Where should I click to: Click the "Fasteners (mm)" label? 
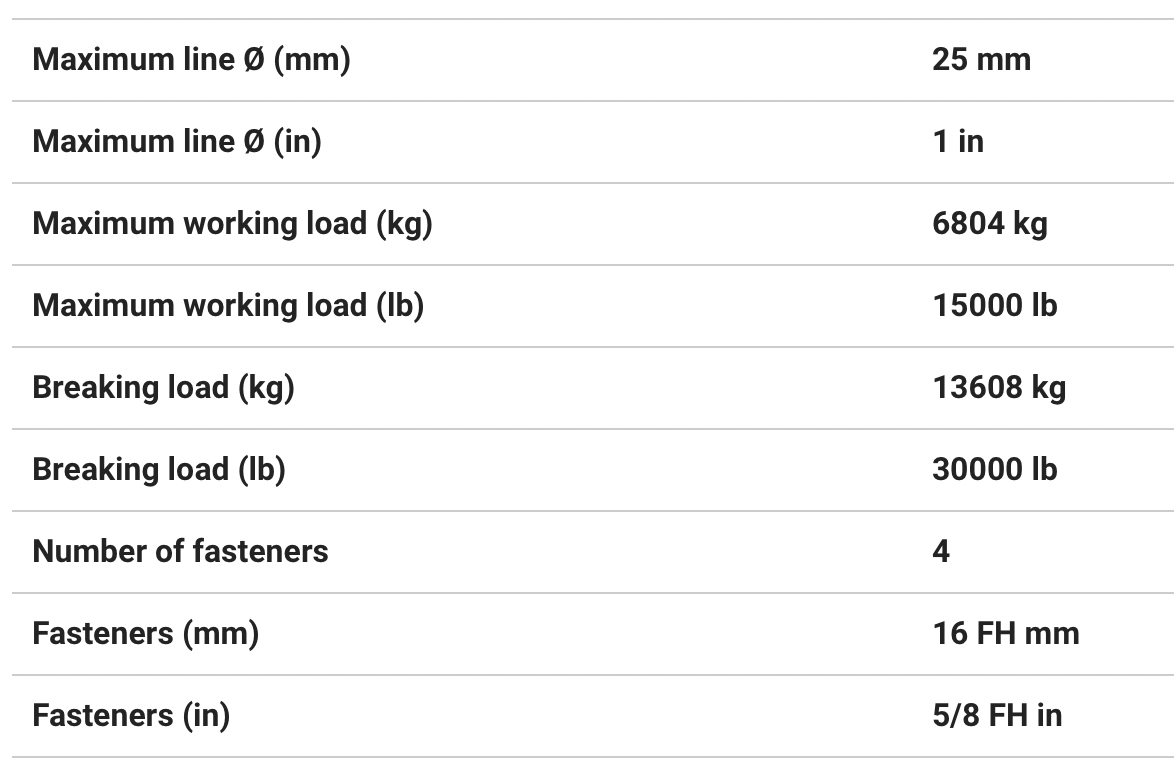point(145,634)
